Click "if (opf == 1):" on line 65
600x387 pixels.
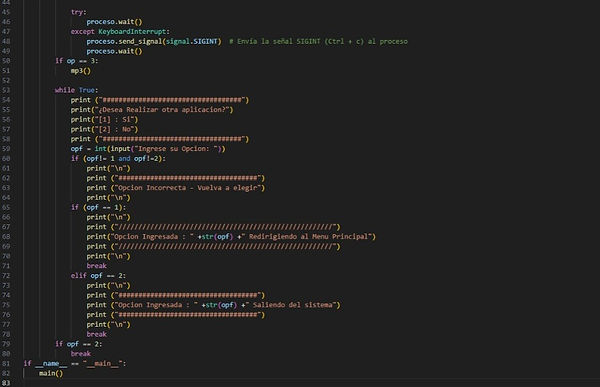pos(98,207)
